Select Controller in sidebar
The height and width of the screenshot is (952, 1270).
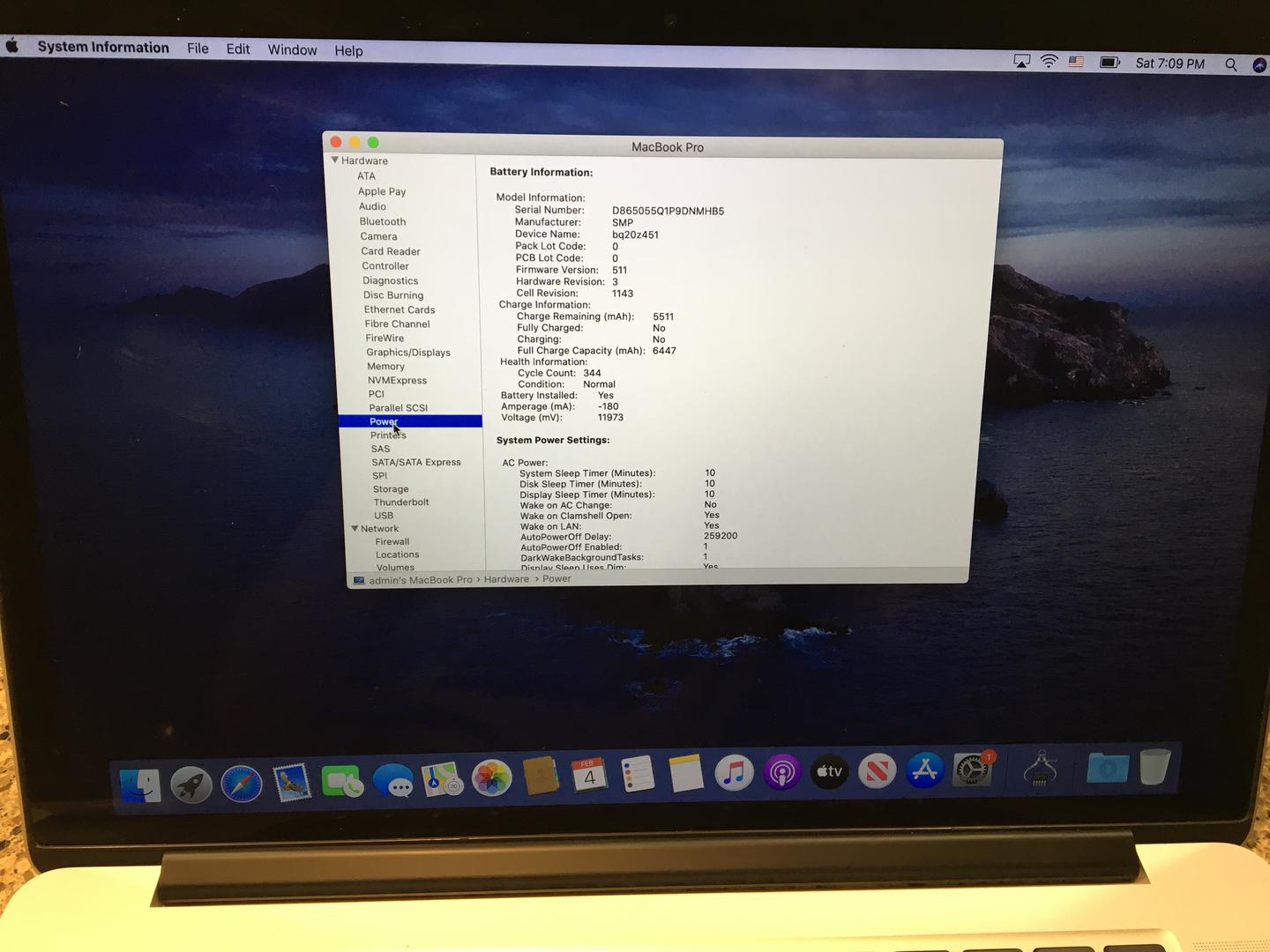[385, 266]
